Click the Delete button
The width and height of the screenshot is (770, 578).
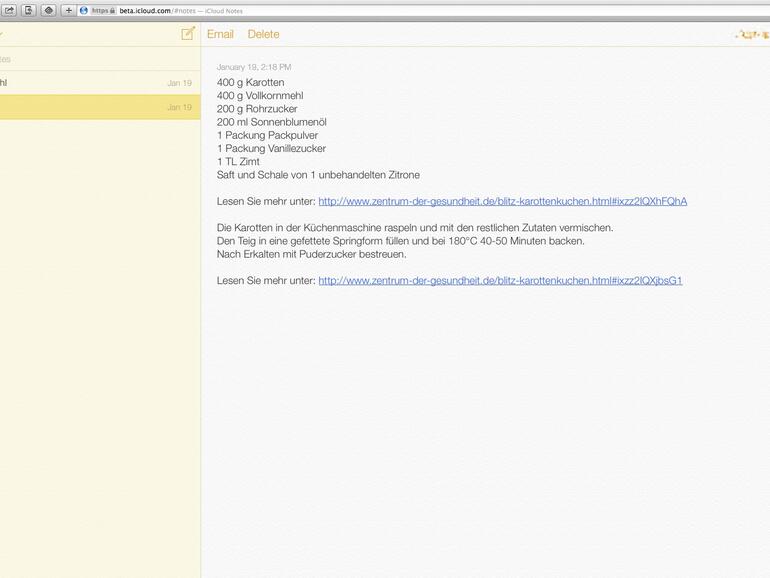(x=263, y=34)
